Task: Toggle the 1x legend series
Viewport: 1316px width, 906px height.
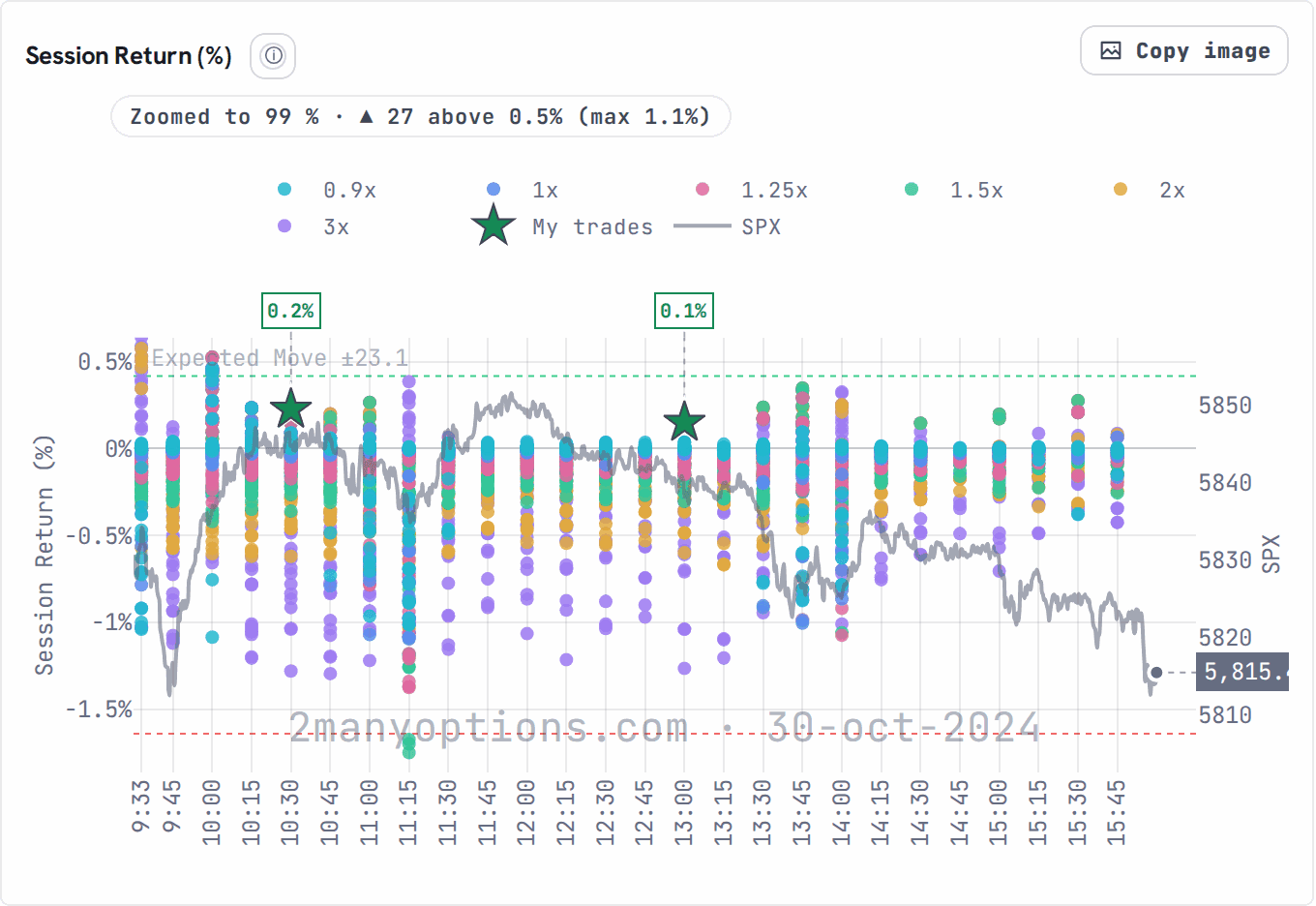Action: [x=523, y=190]
